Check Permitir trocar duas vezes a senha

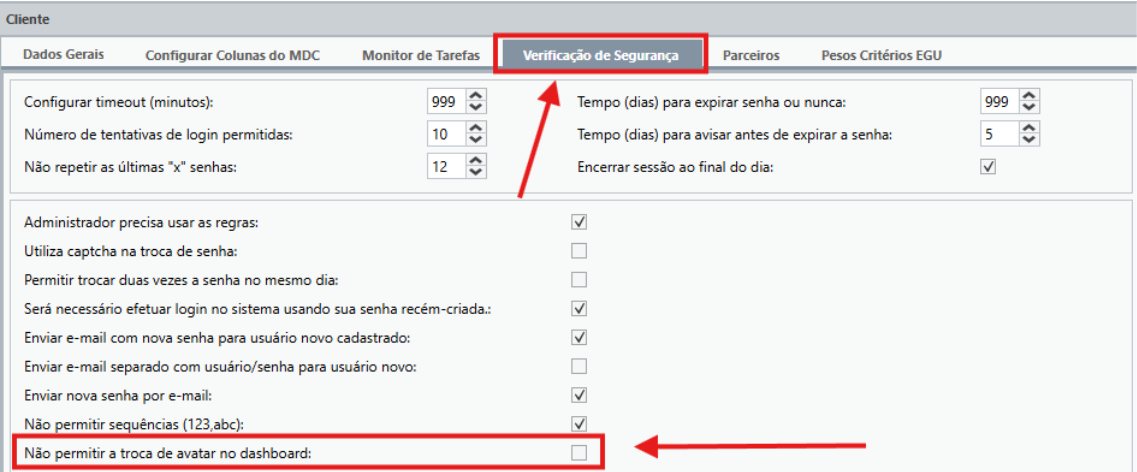tap(579, 279)
